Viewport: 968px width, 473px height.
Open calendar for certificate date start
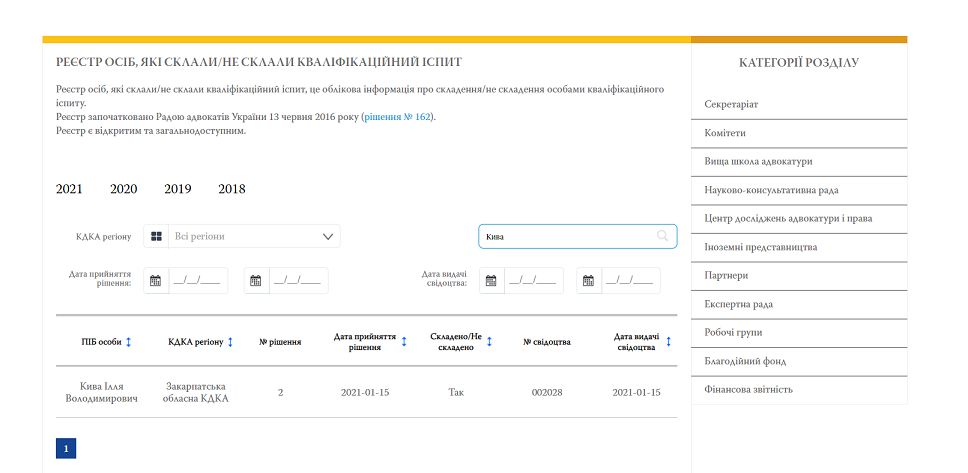(x=491, y=281)
